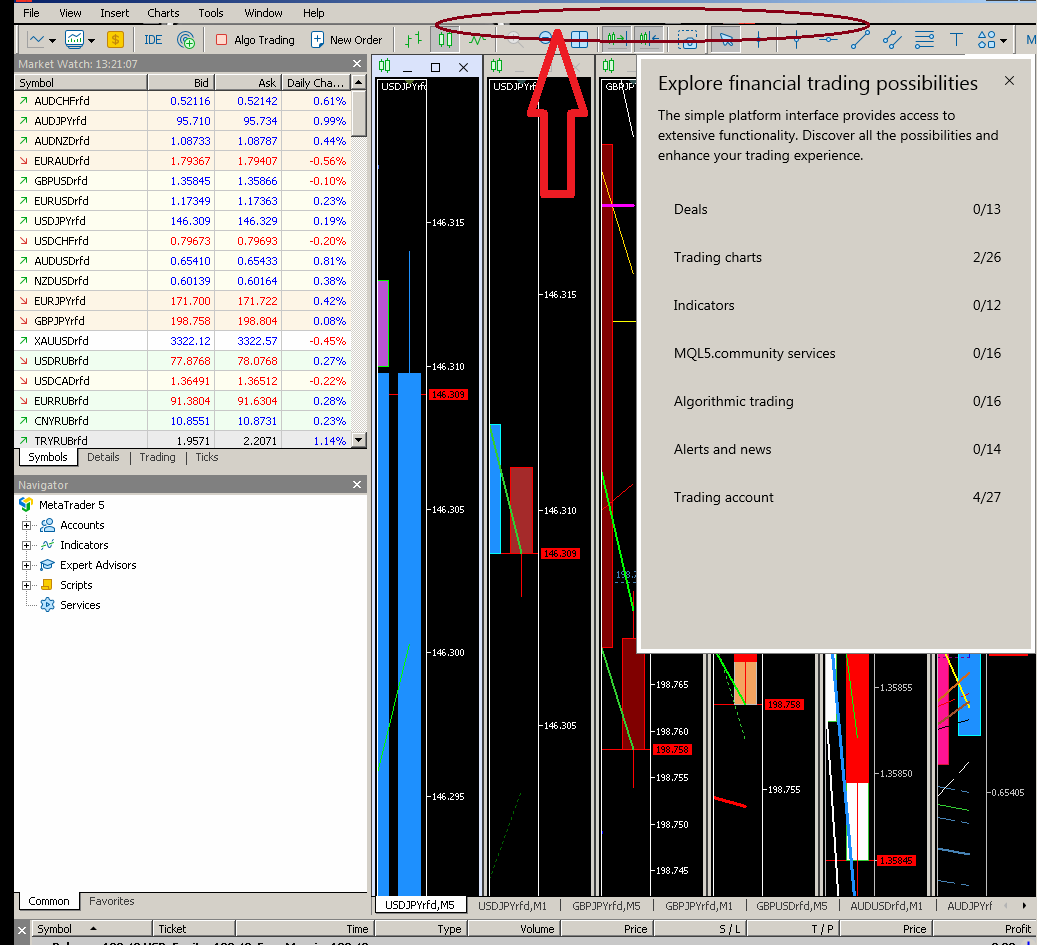Expand the Scripts tree node
1038x945 pixels.
(26, 585)
